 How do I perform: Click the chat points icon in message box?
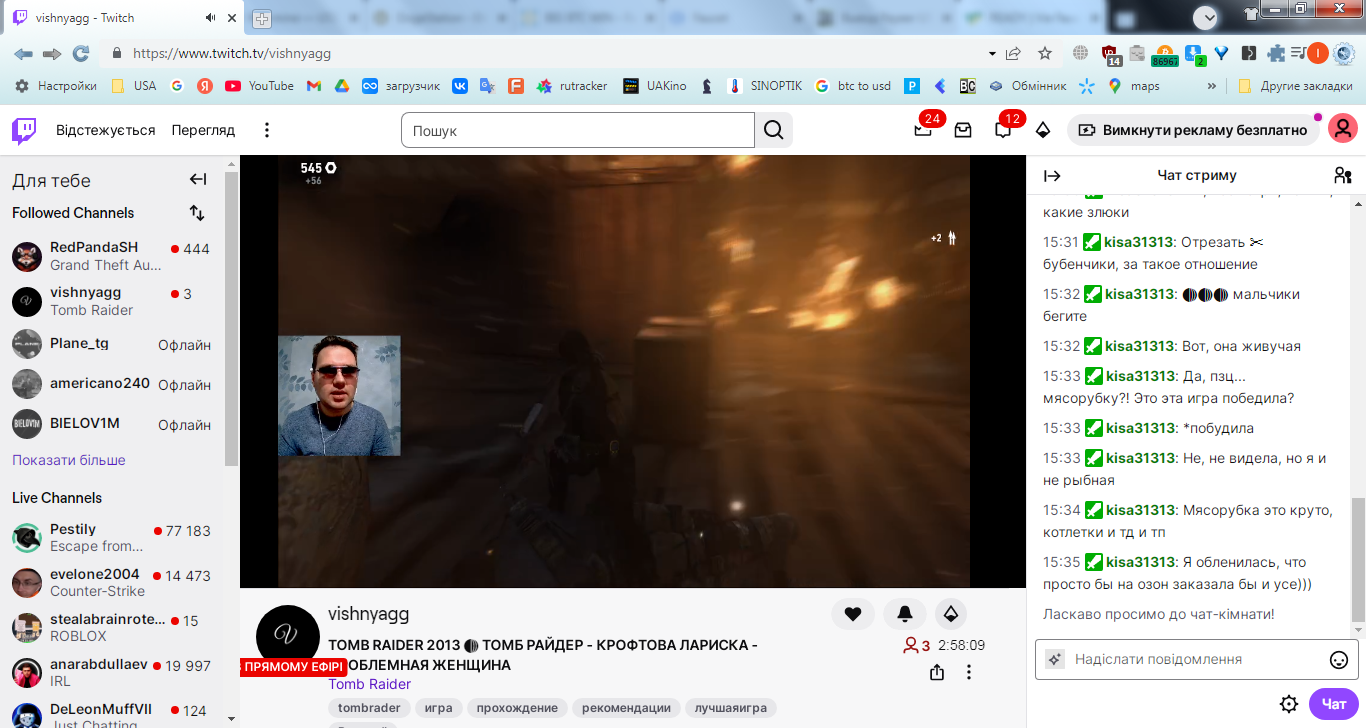[1054, 660]
